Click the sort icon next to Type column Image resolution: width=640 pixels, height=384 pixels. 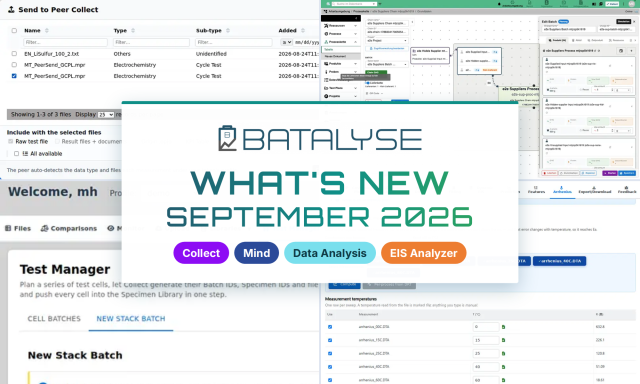(133, 31)
